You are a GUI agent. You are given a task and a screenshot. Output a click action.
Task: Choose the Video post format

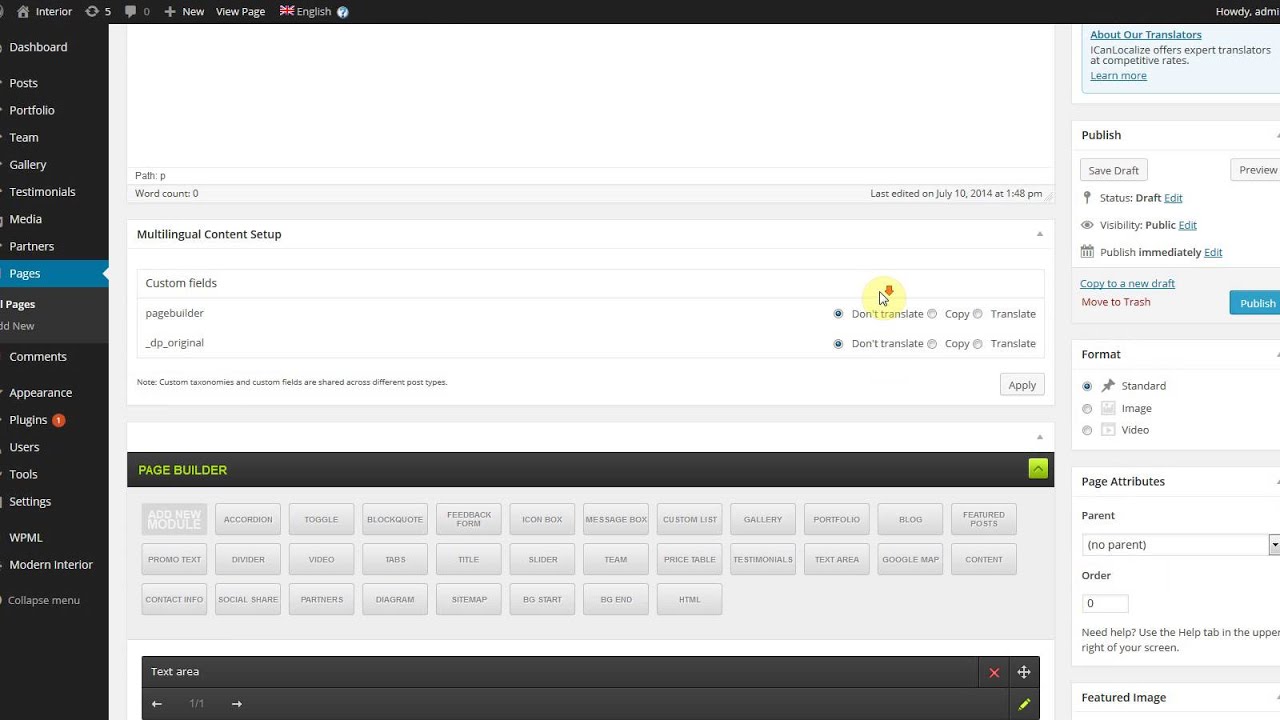[1087, 430]
